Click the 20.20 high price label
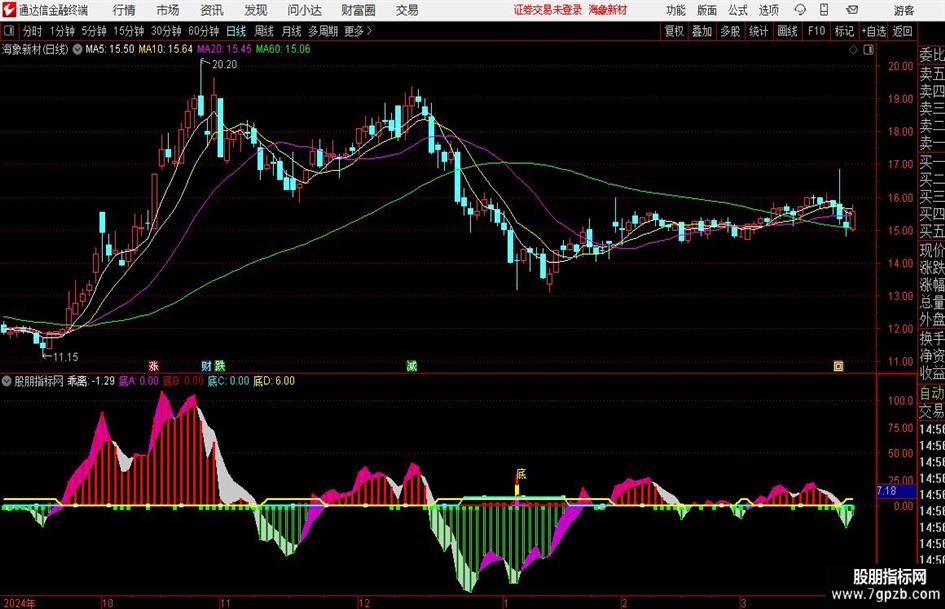Viewport: 945px width, 609px height. 224,65
